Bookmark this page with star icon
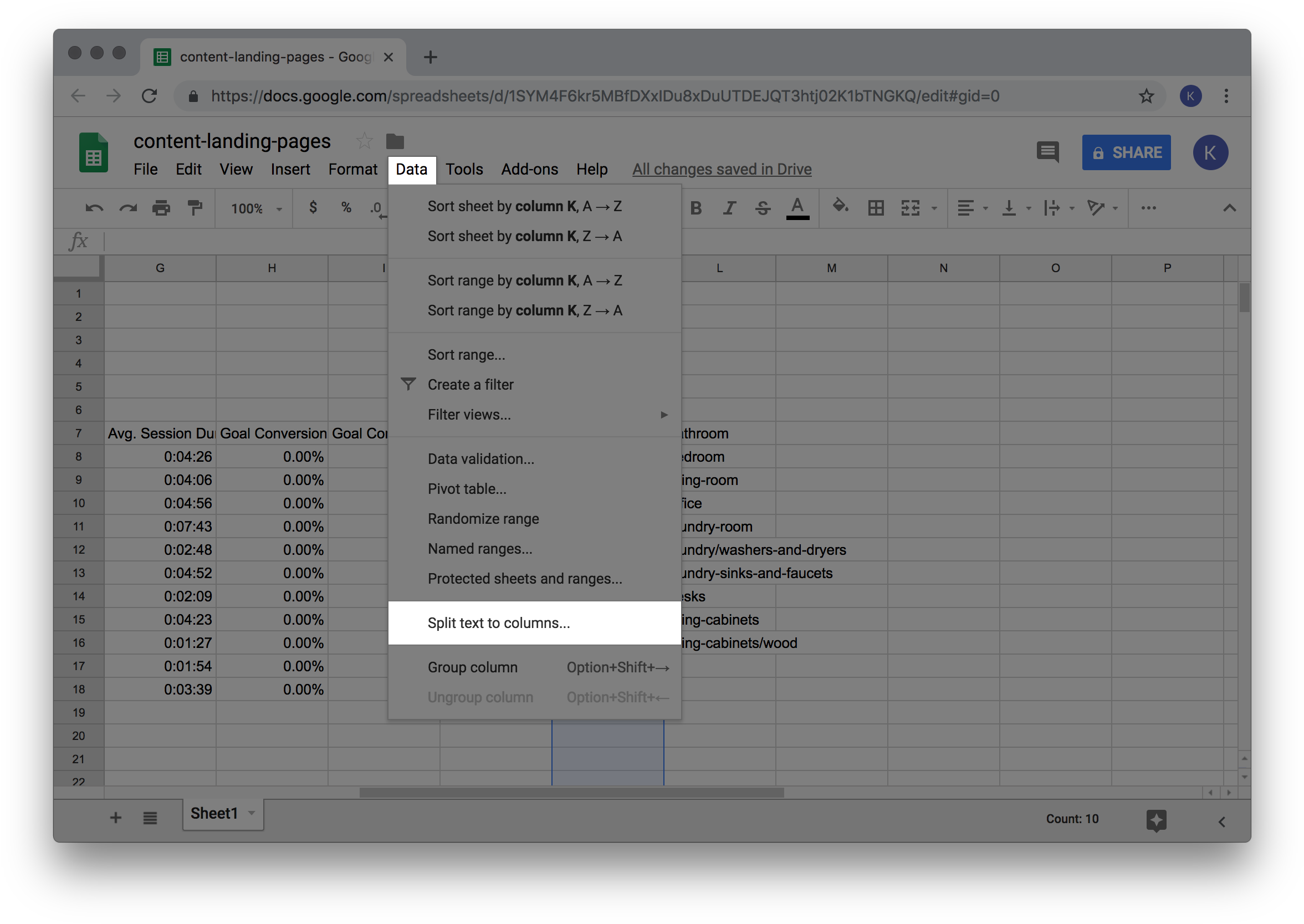Viewport: 1304px width, 924px height. pos(1147,96)
